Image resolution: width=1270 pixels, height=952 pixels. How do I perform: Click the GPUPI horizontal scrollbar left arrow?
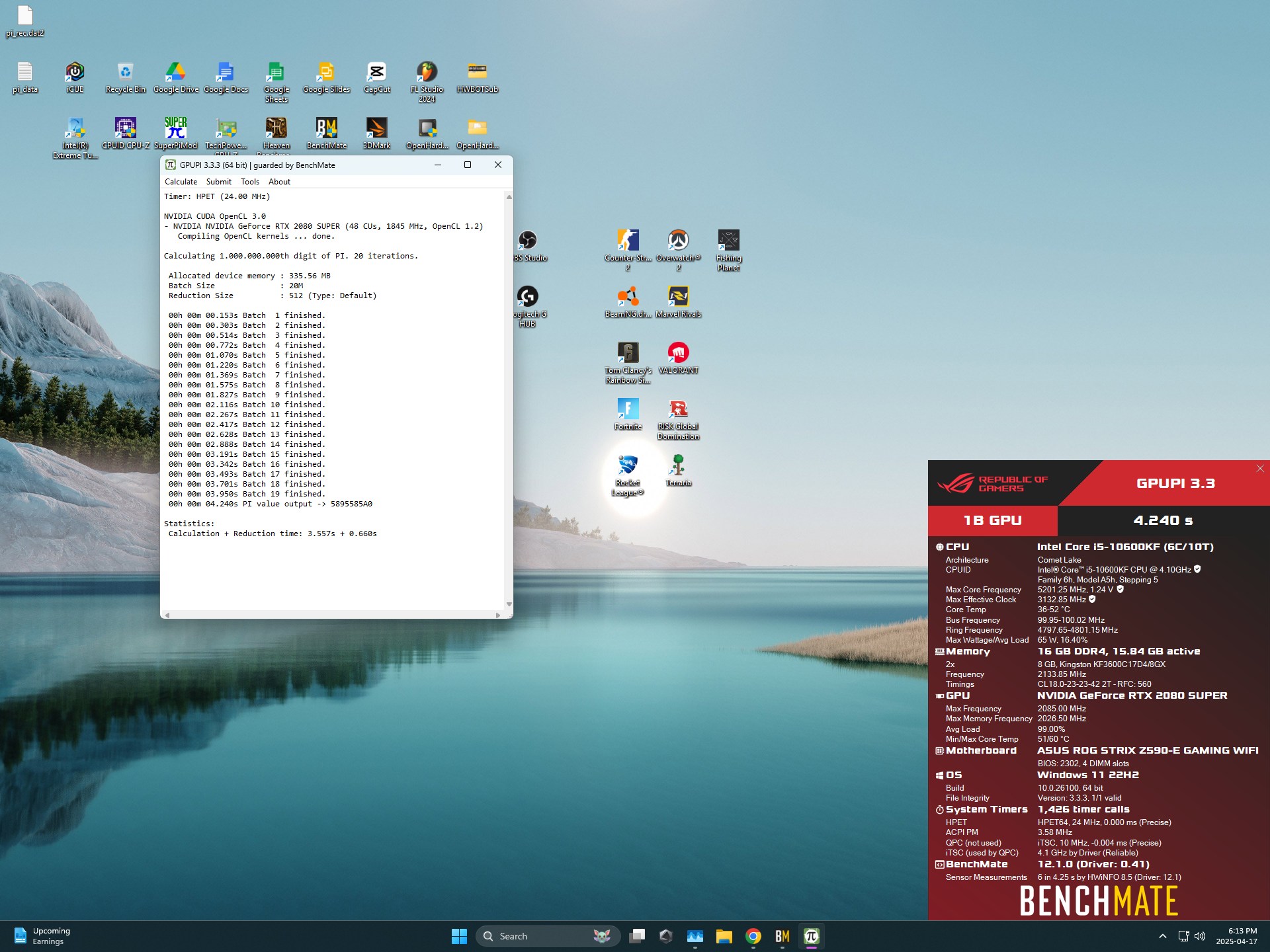(x=167, y=615)
